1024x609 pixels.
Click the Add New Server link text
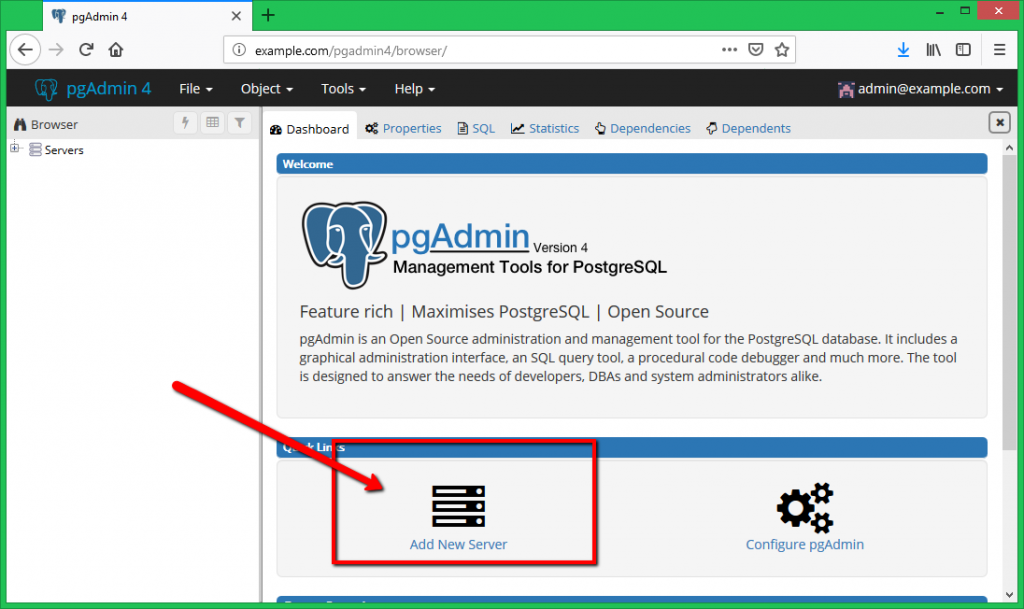pos(458,545)
